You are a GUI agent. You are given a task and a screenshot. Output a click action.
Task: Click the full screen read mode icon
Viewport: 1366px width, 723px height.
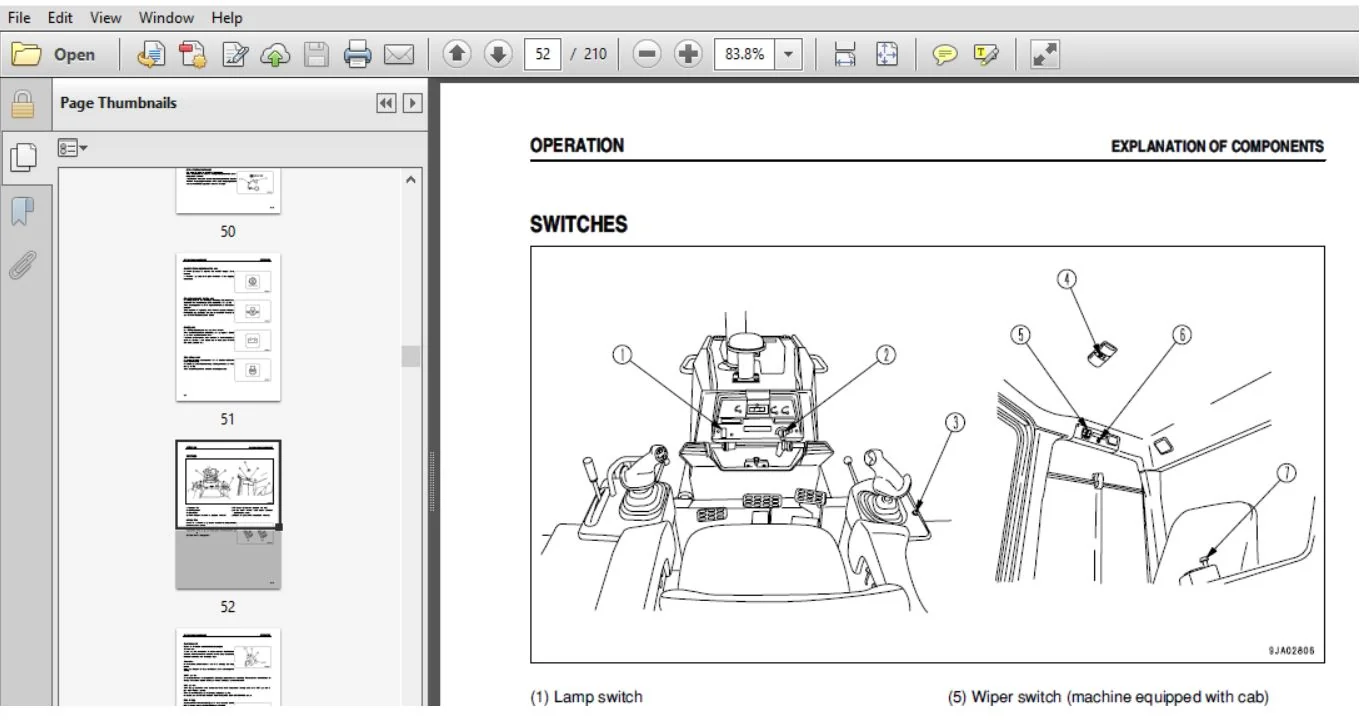click(1044, 55)
